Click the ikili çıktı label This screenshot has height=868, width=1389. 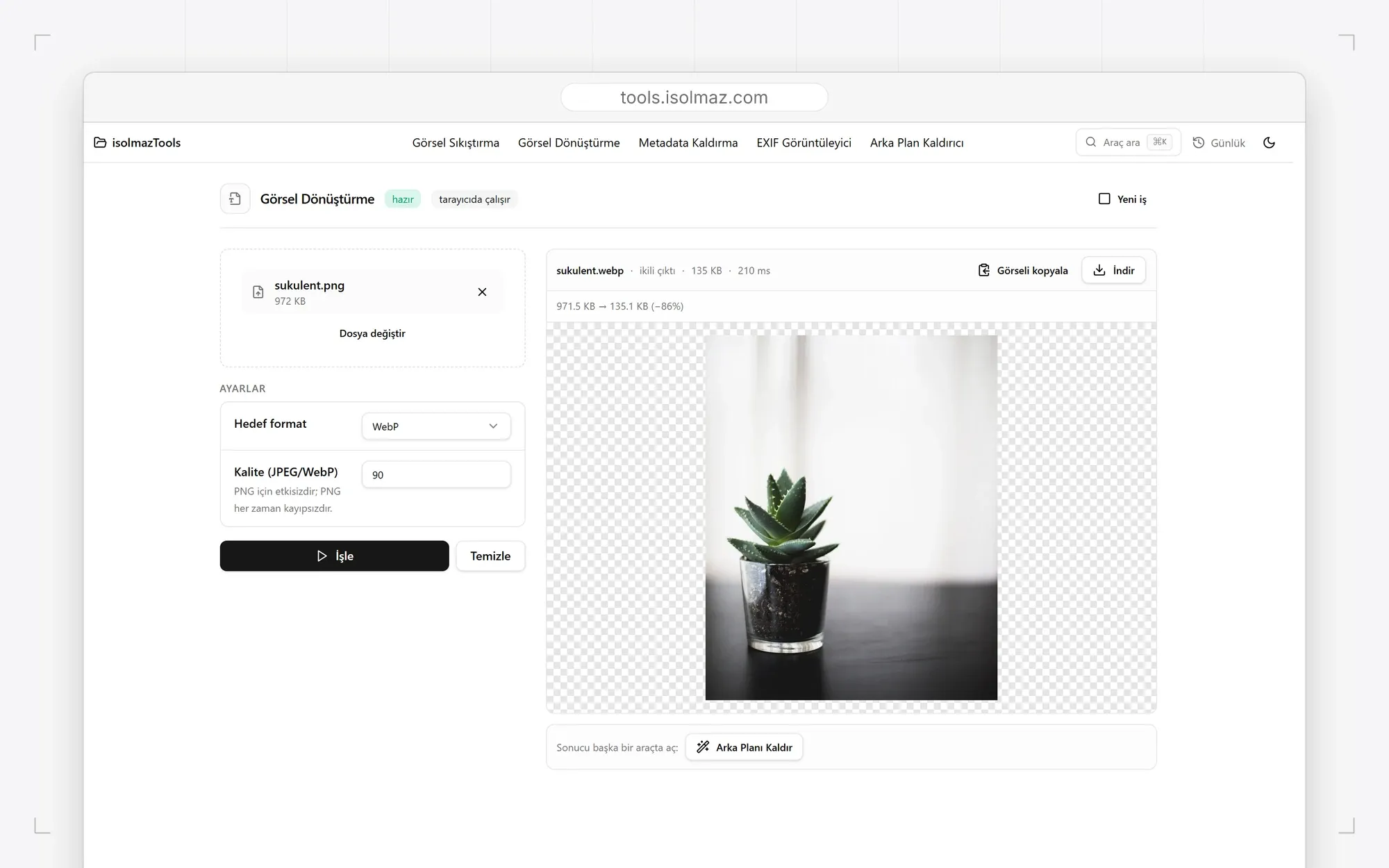pos(657,270)
